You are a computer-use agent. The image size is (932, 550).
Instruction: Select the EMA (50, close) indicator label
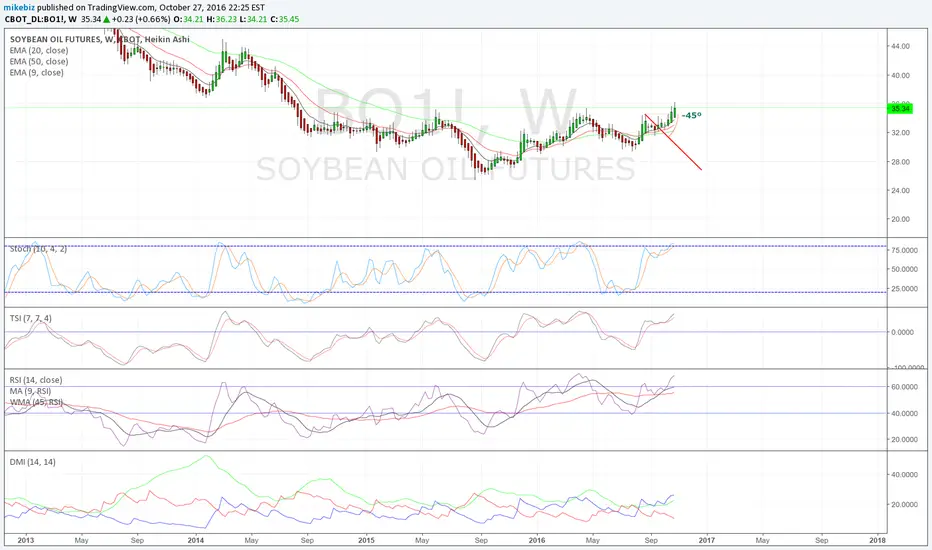pyautogui.click(x=39, y=61)
